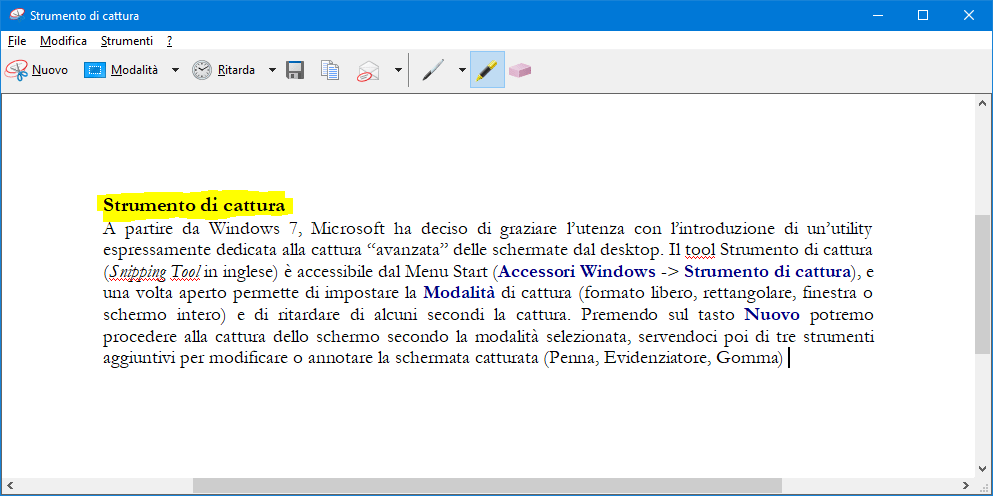Save the capture with floppy disk icon

click(x=295, y=70)
